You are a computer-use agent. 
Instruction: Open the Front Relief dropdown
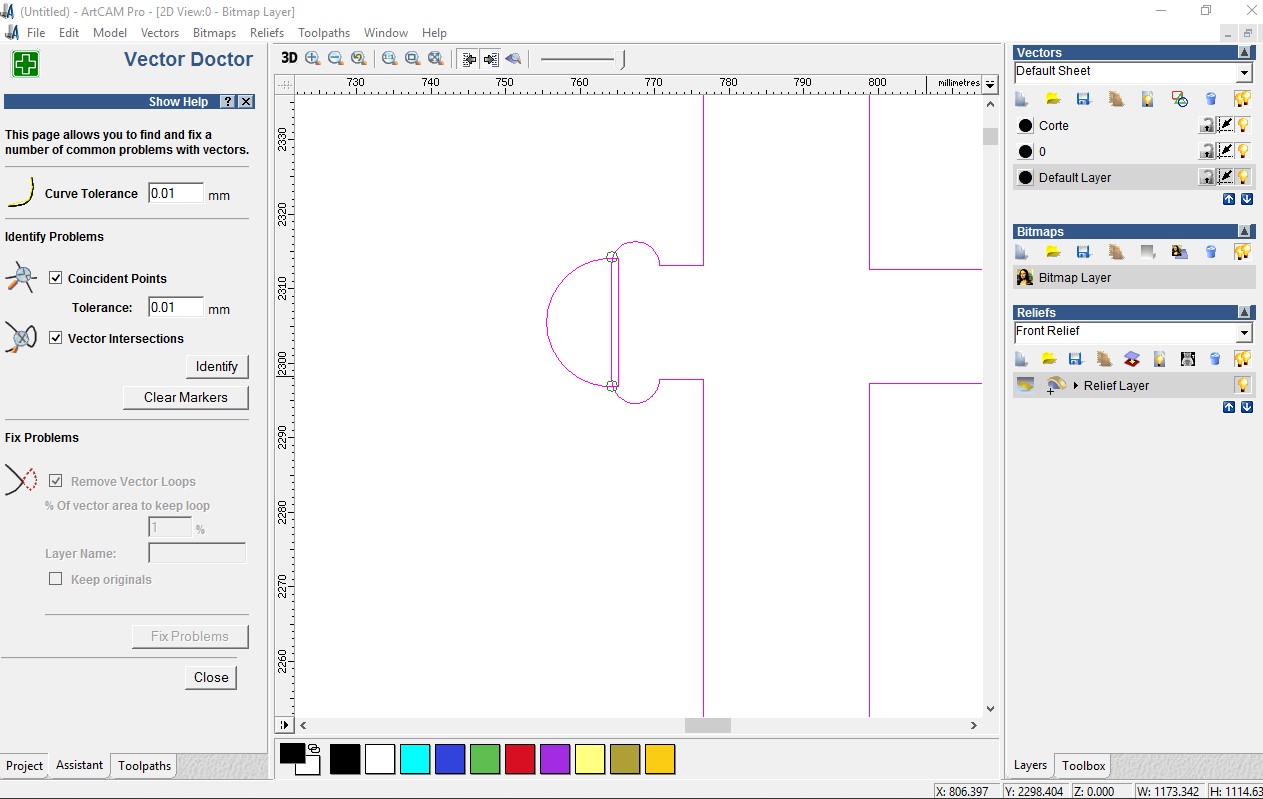1244,332
